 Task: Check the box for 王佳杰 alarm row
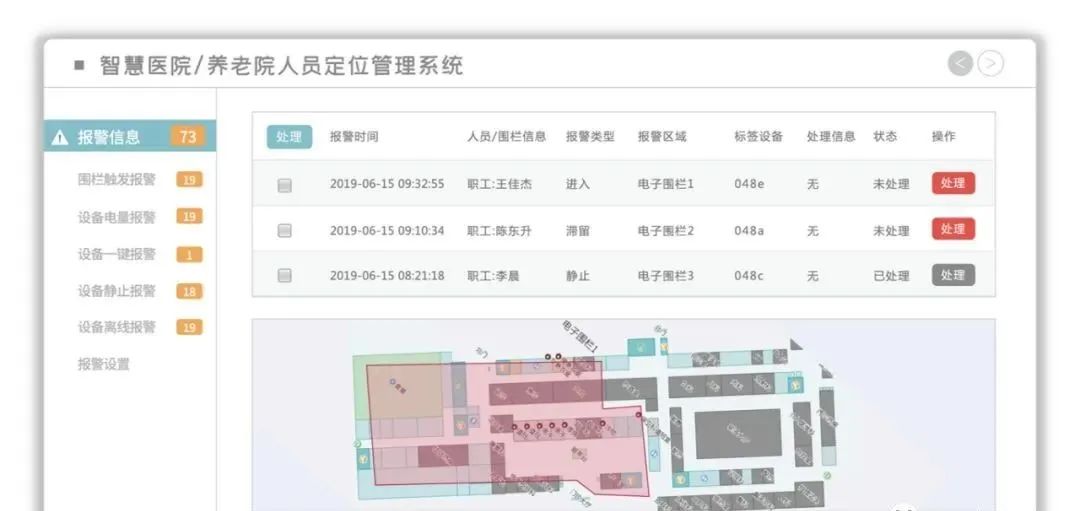point(285,185)
